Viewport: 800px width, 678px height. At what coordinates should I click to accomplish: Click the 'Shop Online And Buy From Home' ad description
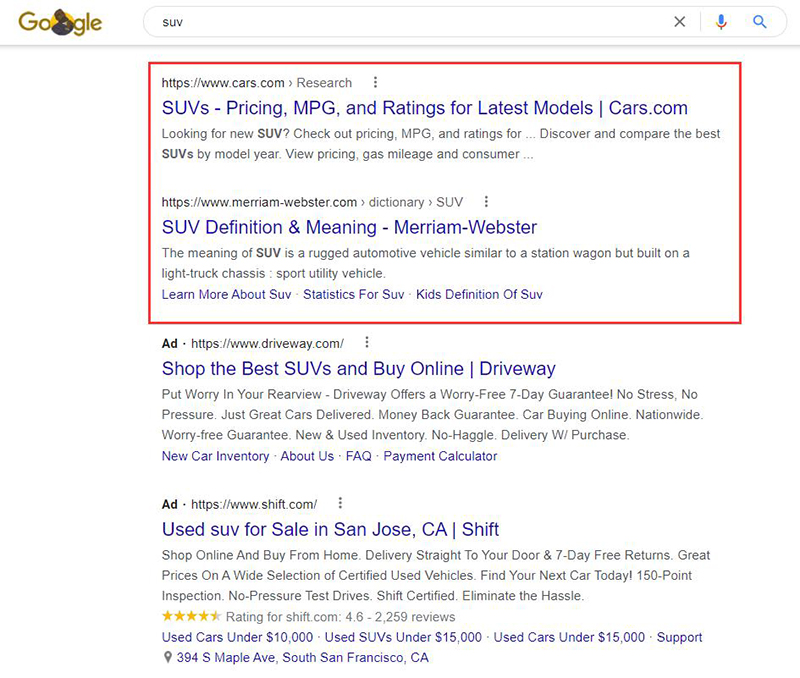pyautogui.click(x=436, y=575)
